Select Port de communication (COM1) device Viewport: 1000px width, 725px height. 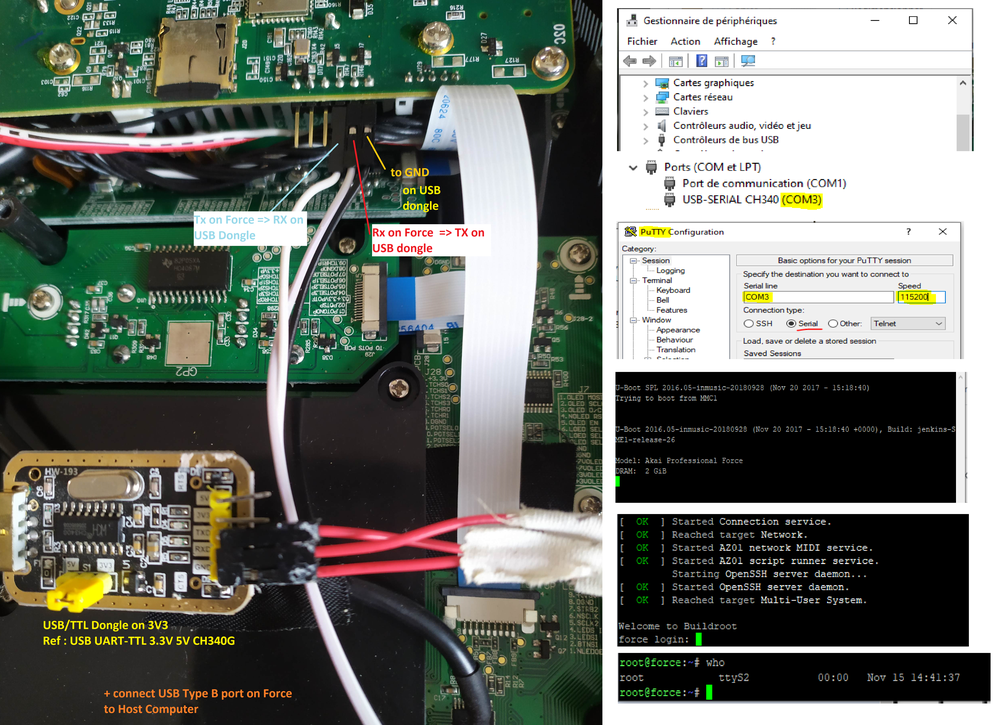(763, 183)
